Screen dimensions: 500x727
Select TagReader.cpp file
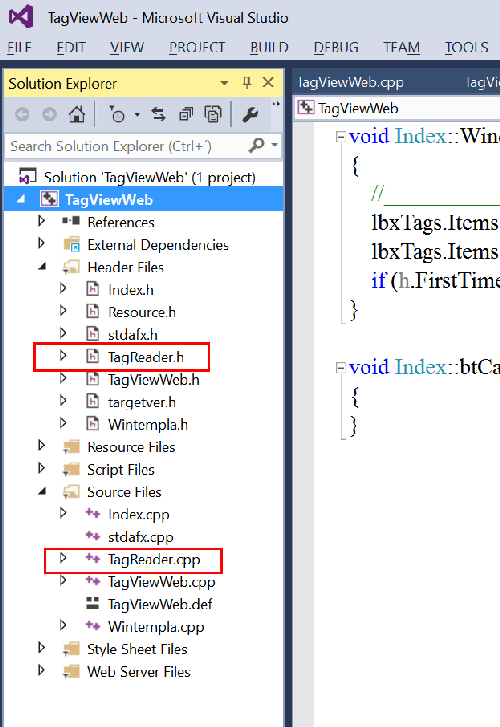[x=154, y=559]
